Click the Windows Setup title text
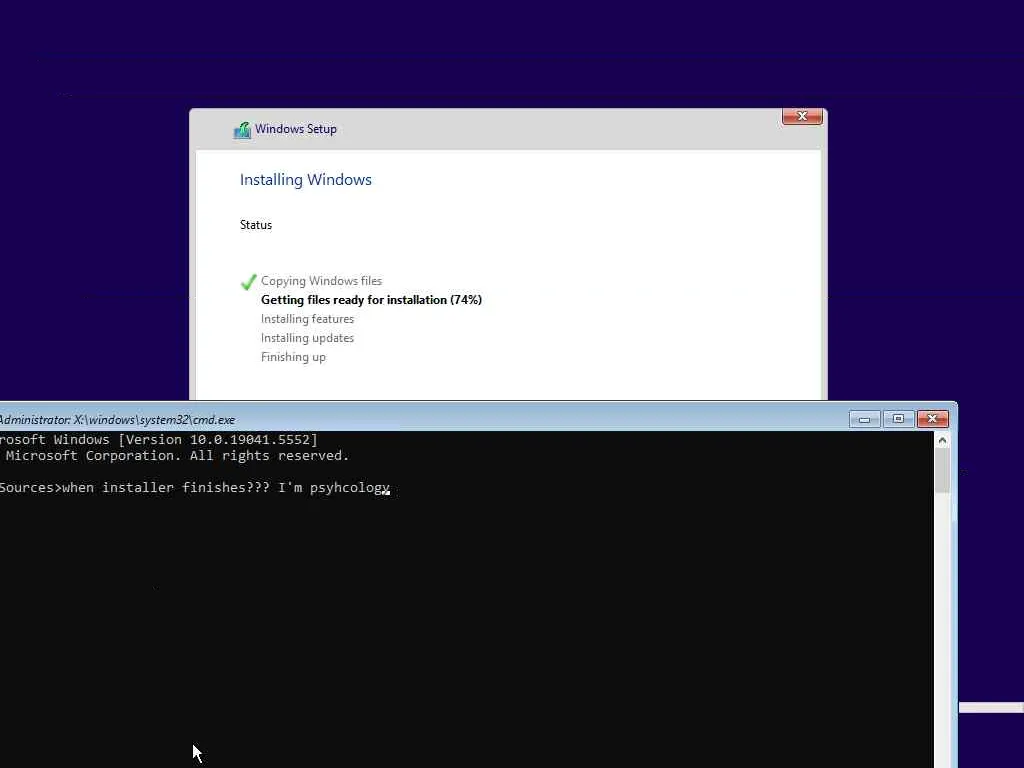 point(296,129)
